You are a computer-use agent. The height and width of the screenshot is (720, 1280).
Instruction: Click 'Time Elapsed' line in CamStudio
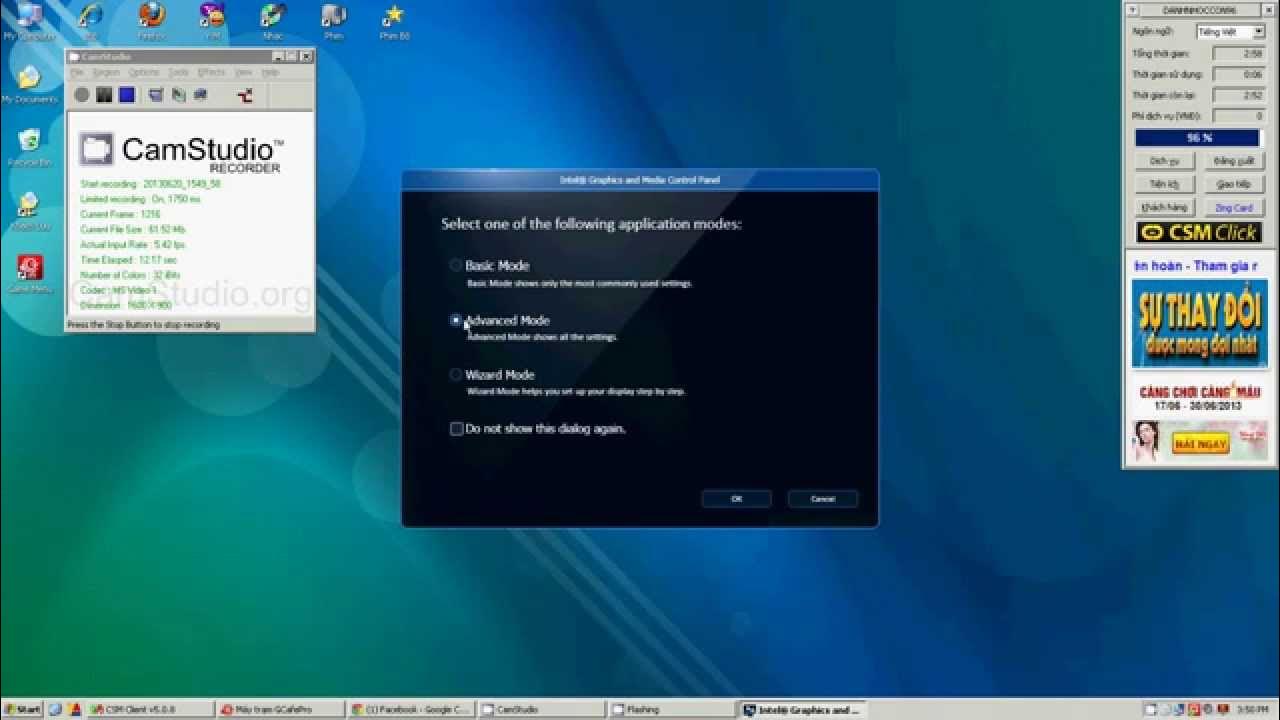pos(128,260)
